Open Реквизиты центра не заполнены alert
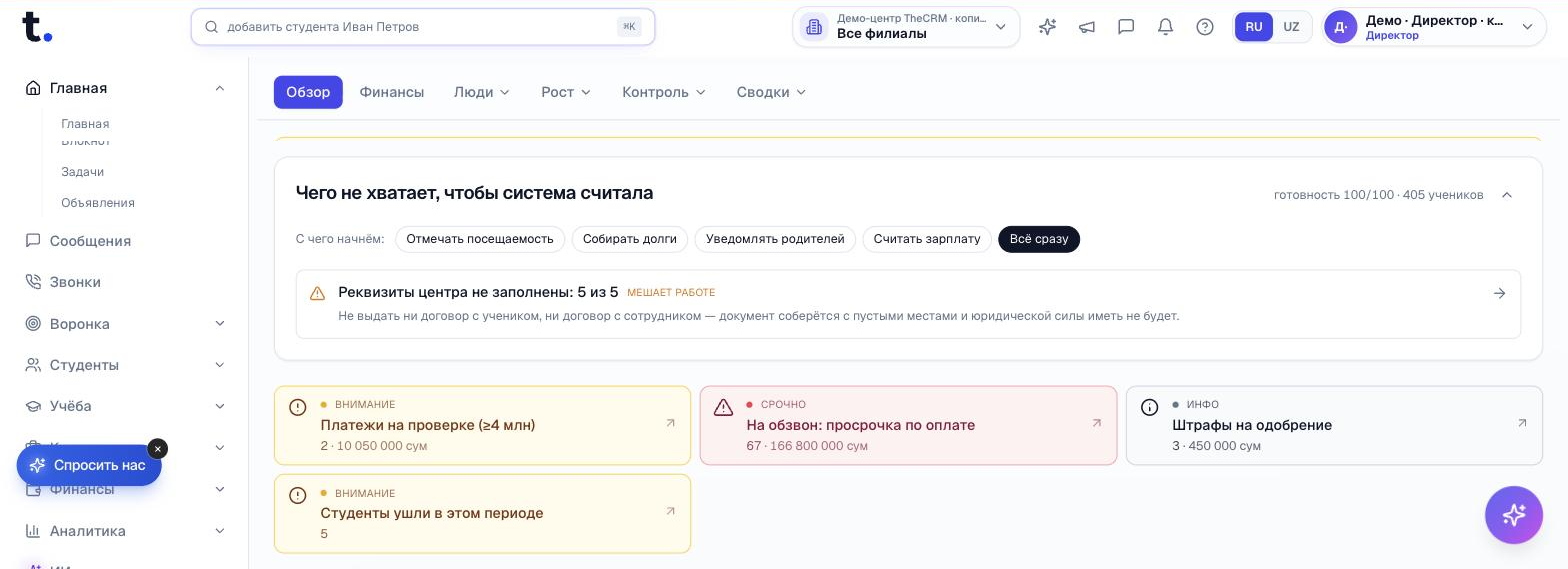 point(908,304)
